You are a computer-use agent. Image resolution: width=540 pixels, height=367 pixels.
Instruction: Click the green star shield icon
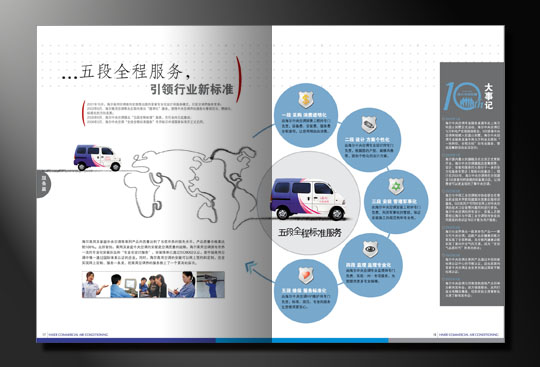[396, 186]
